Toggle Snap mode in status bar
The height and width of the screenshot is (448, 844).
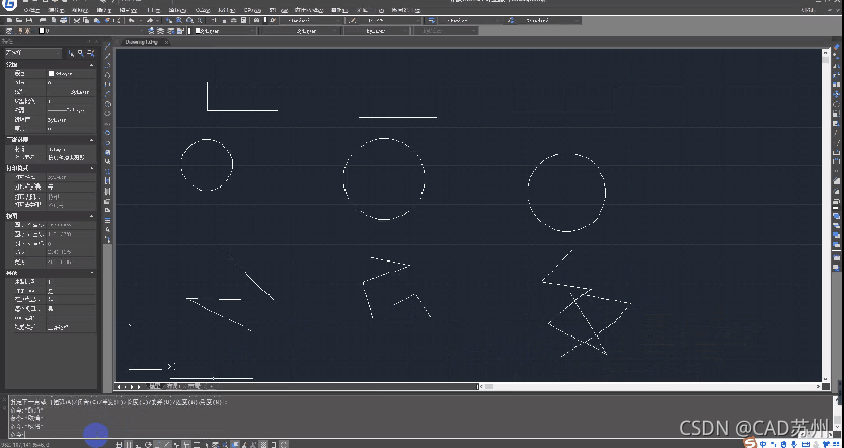(x=119, y=444)
